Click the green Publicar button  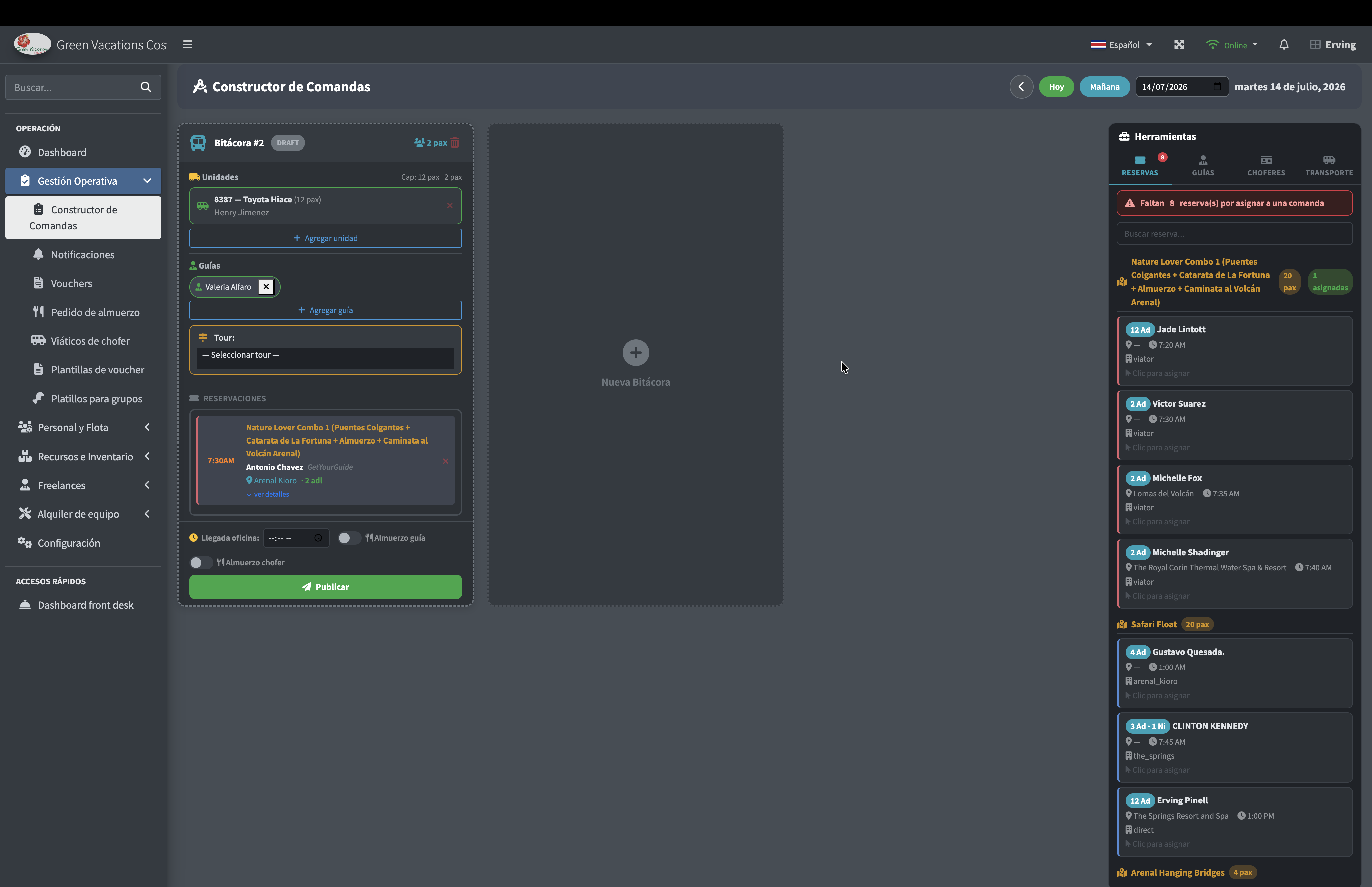325,587
